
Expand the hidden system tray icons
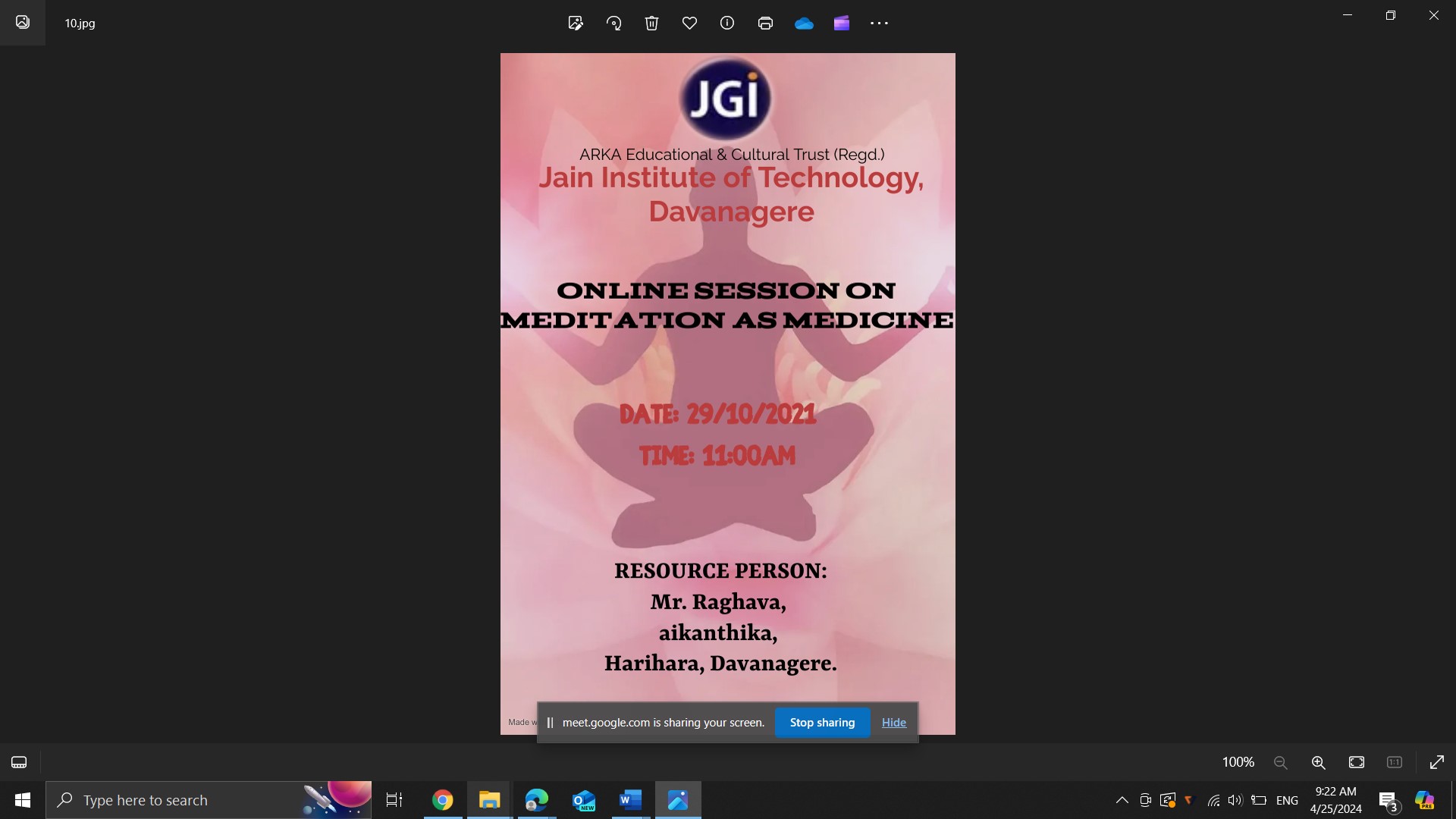[x=1122, y=800]
